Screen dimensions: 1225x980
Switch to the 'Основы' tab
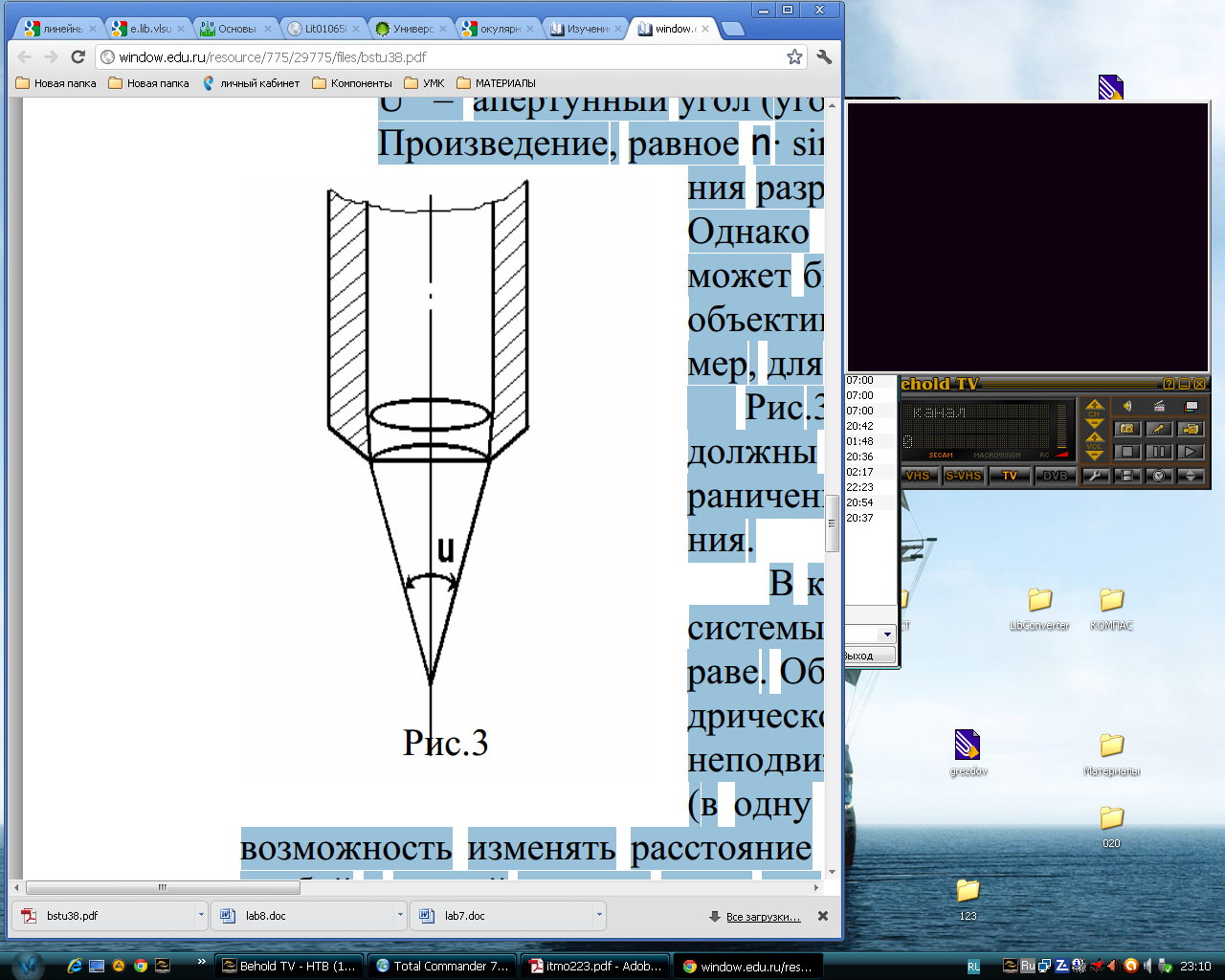[234, 29]
